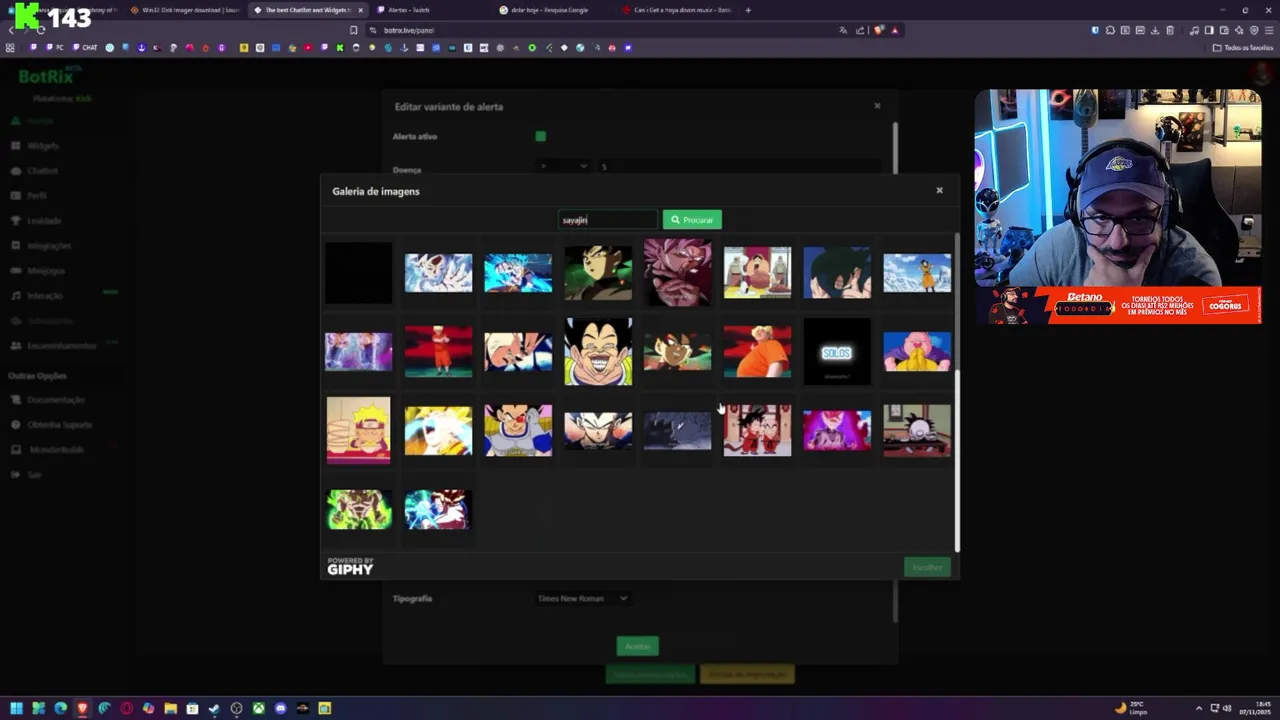The height and width of the screenshot is (720, 1280).
Task: Open the browser extensions puzzle icon
Action: click(x=1110, y=30)
